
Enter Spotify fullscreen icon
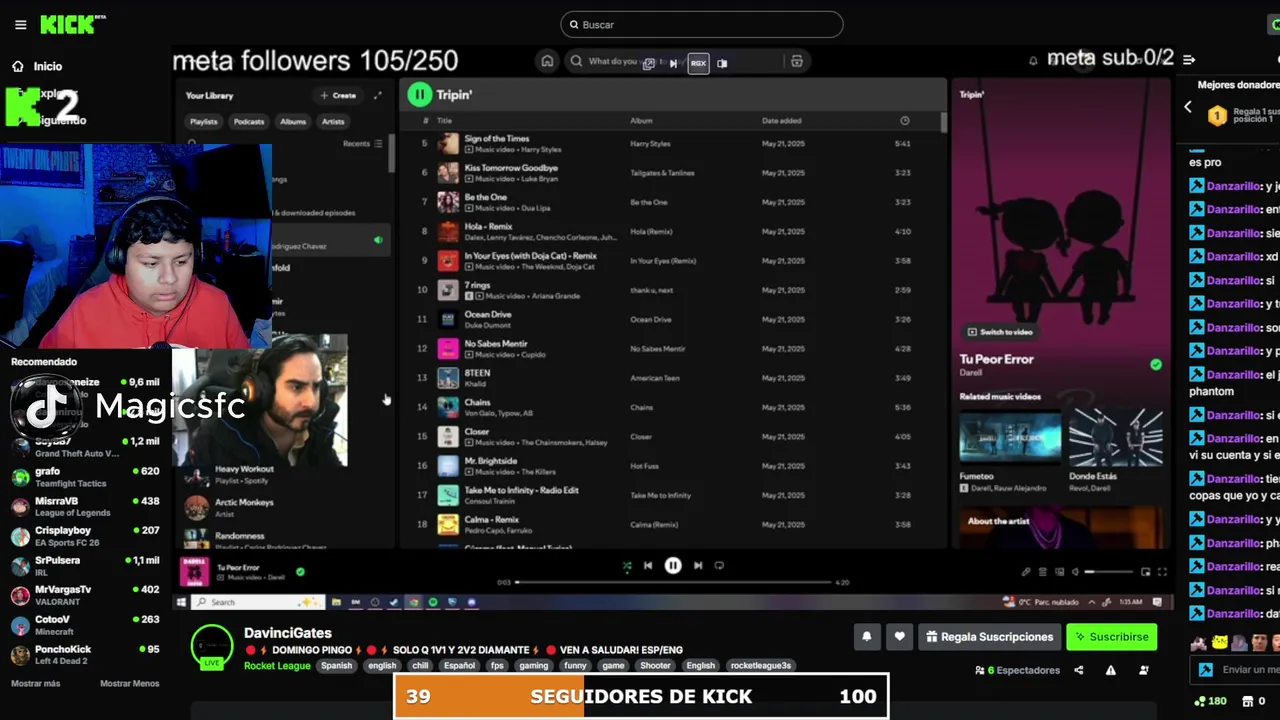(x=1162, y=572)
